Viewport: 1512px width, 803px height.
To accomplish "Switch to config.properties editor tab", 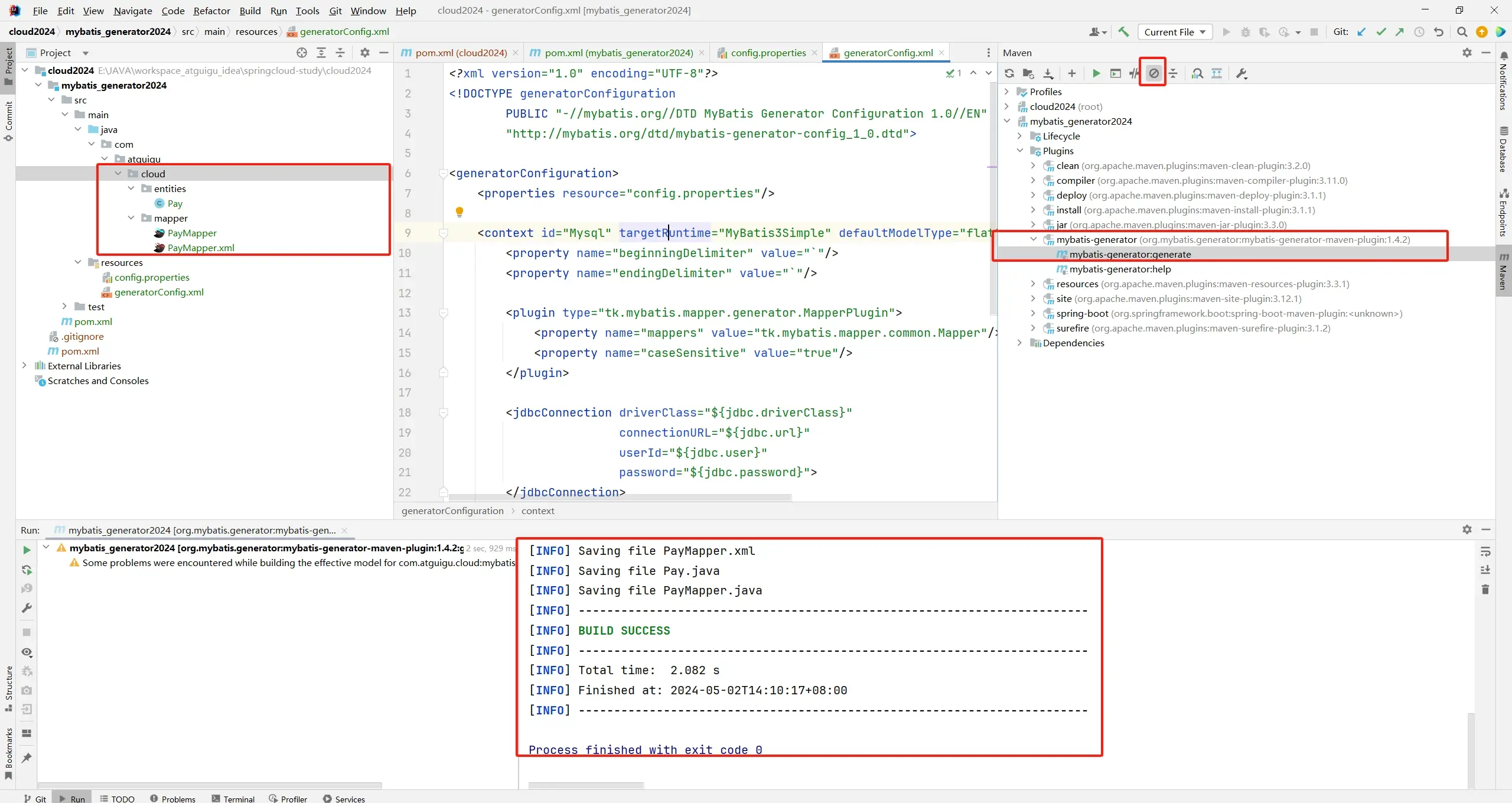I will pyautogui.click(x=767, y=53).
